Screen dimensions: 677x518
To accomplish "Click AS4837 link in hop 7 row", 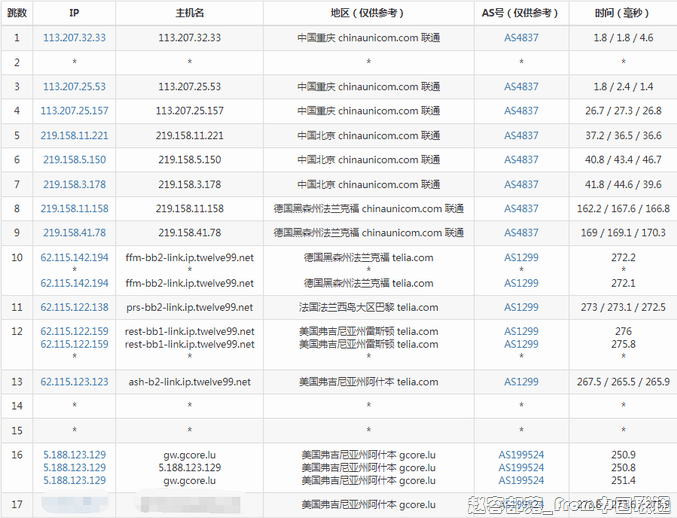I will [521, 184].
